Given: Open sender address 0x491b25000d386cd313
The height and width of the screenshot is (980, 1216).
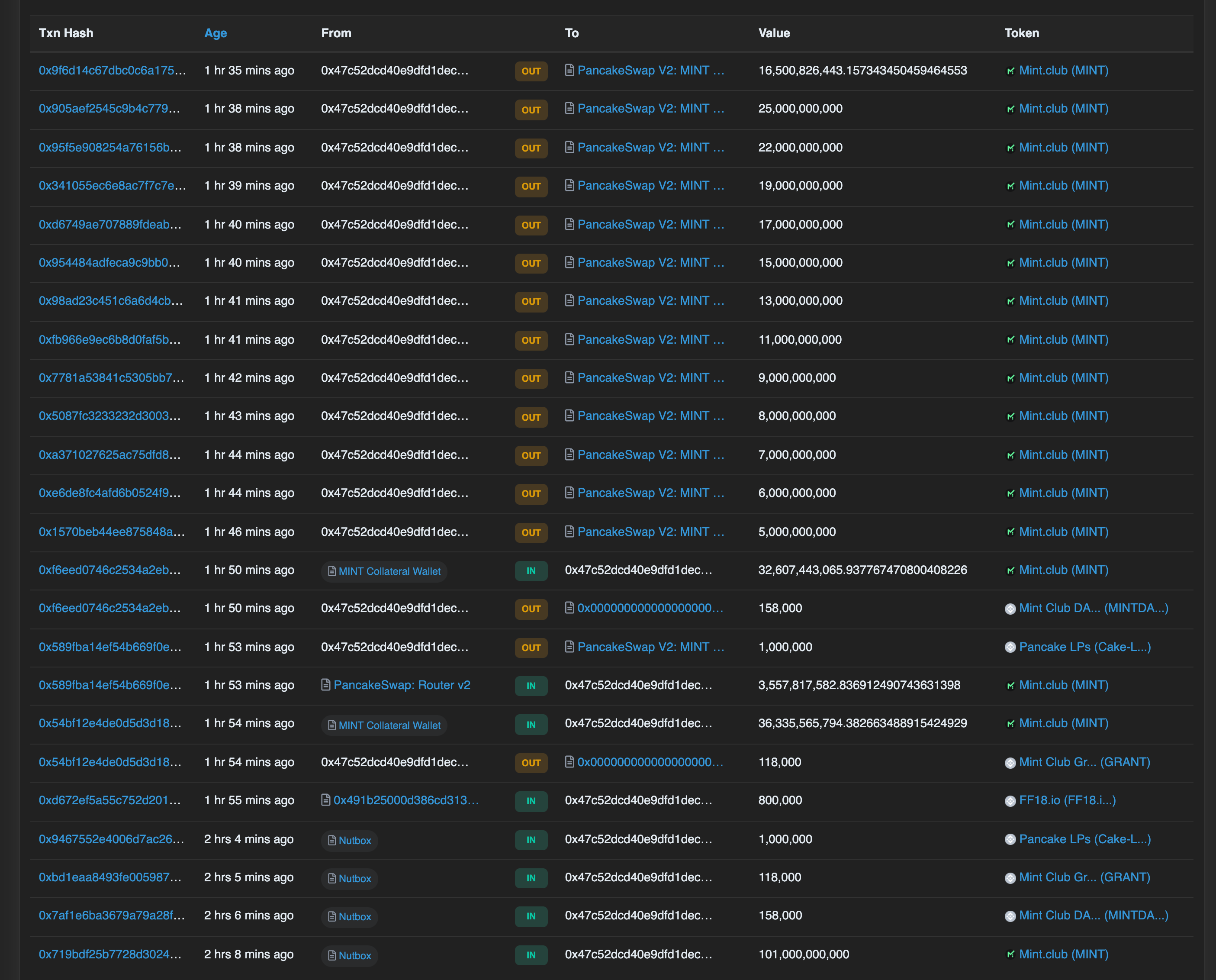Looking at the screenshot, I should click(406, 800).
